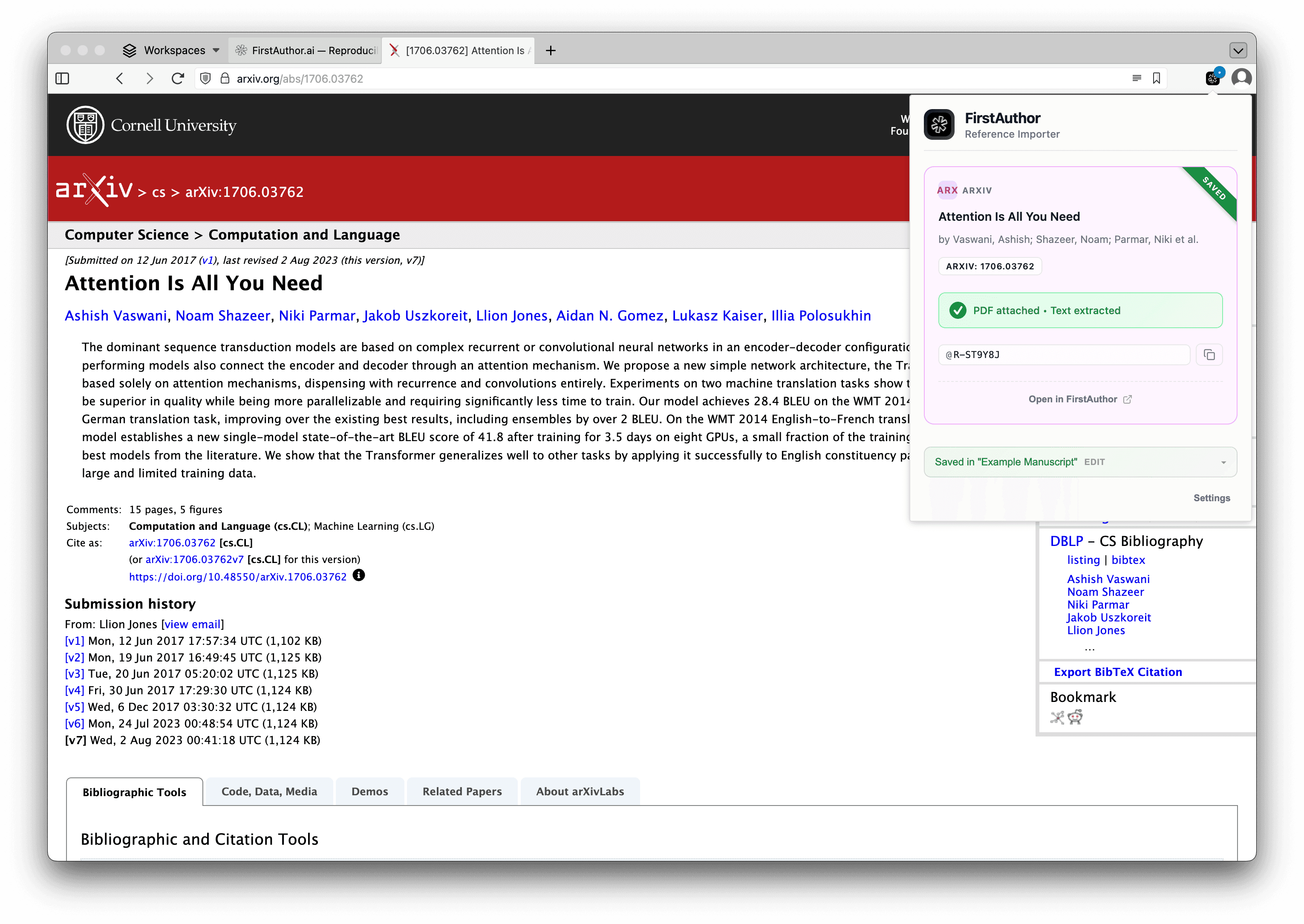Reload the arXiv page
The image size is (1304, 924).
click(x=178, y=78)
